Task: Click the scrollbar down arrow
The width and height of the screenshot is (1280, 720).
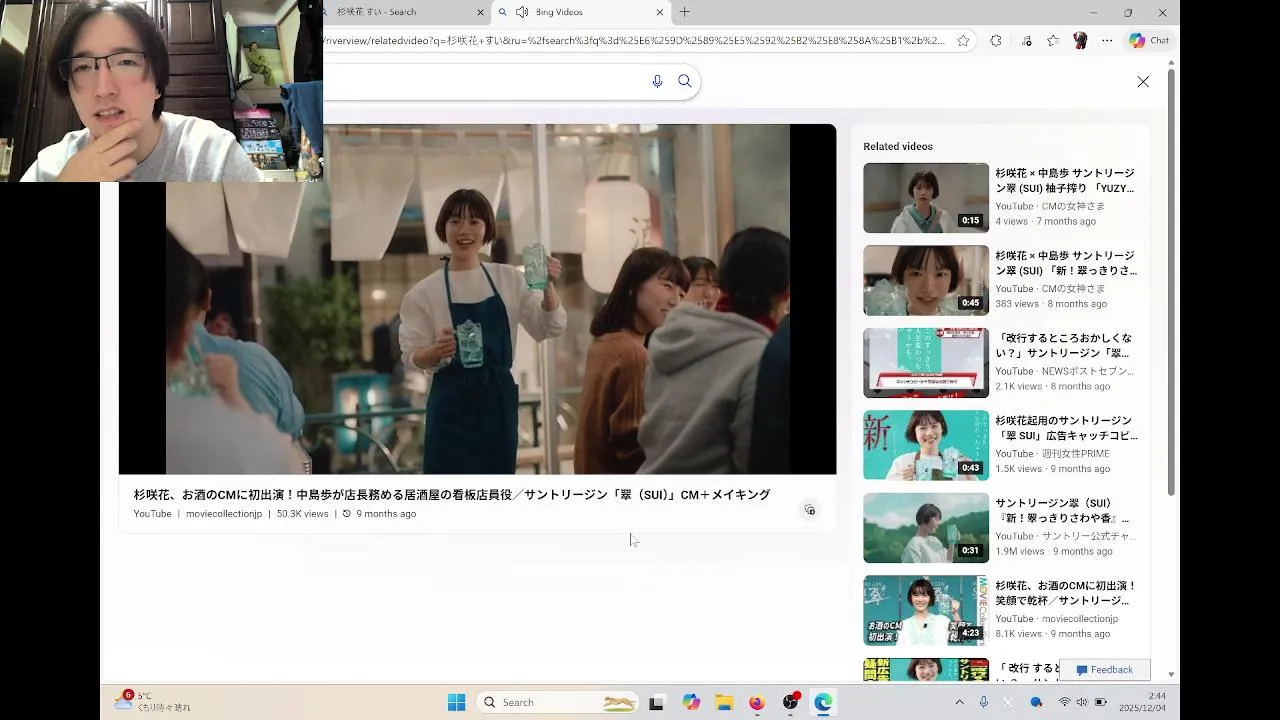Action: point(1171,675)
